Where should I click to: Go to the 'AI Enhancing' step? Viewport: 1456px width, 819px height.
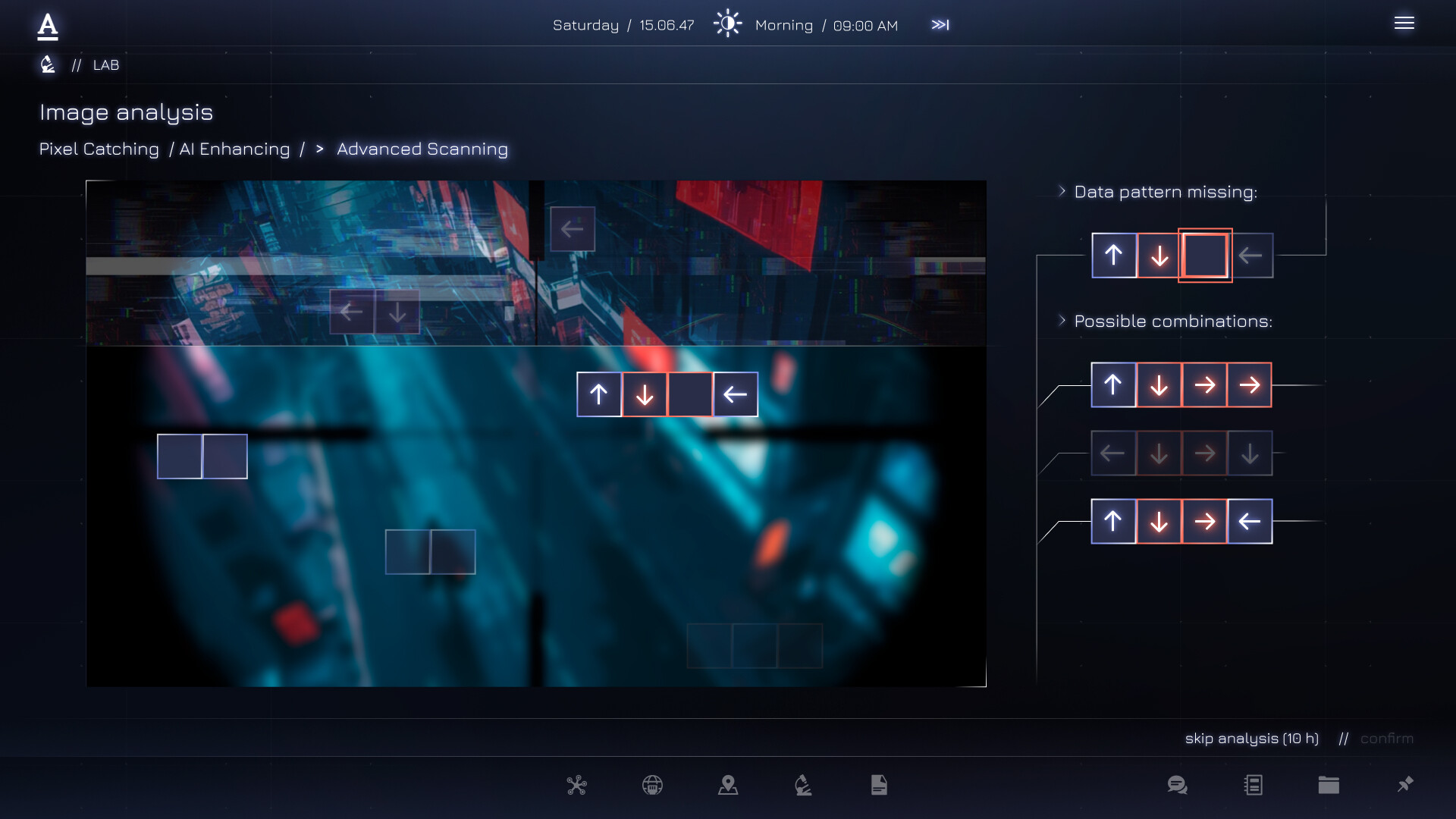pyautogui.click(x=234, y=149)
